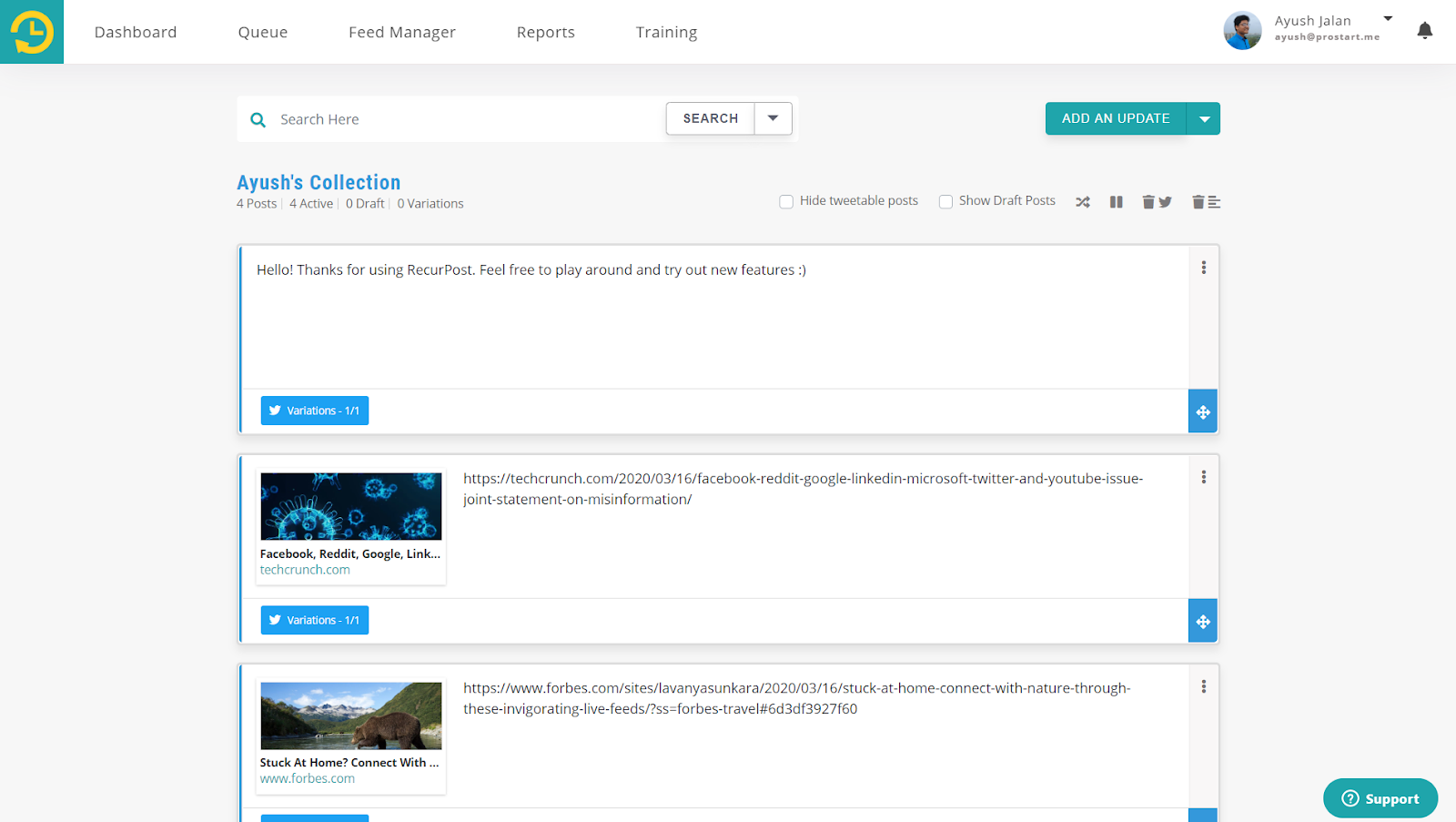Click the "4 Active" count
1456x822 pixels.
point(311,204)
